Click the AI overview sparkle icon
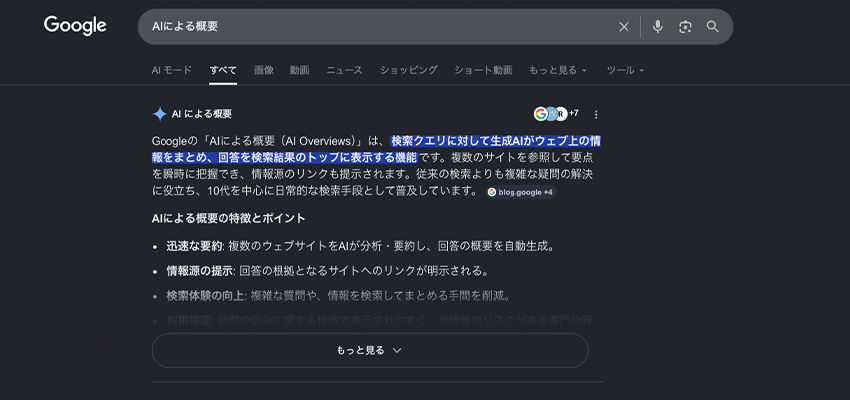Image resolution: width=850 pixels, height=400 pixels. coord(159,114)
